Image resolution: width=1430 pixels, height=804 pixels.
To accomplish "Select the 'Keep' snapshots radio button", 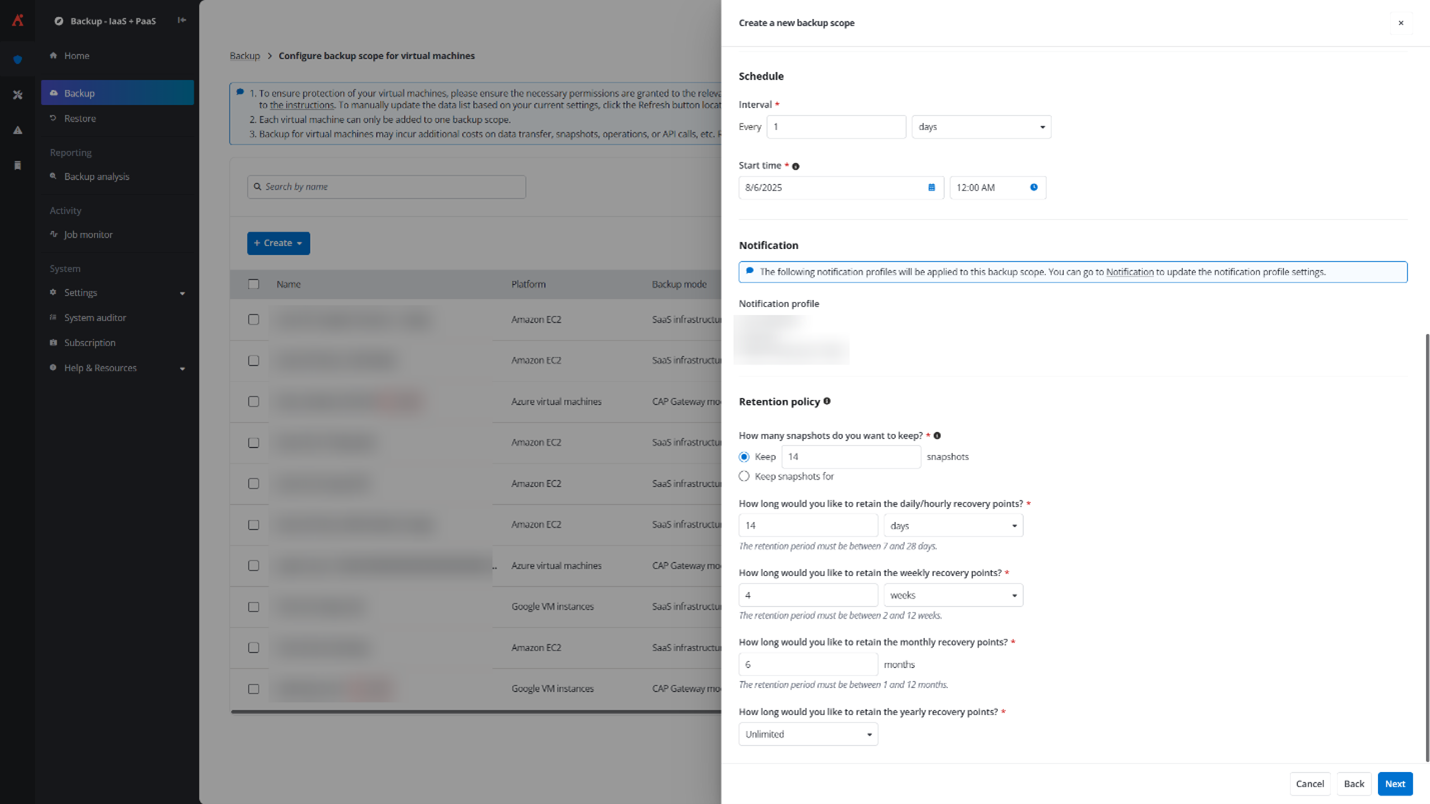I will [744, 457].
